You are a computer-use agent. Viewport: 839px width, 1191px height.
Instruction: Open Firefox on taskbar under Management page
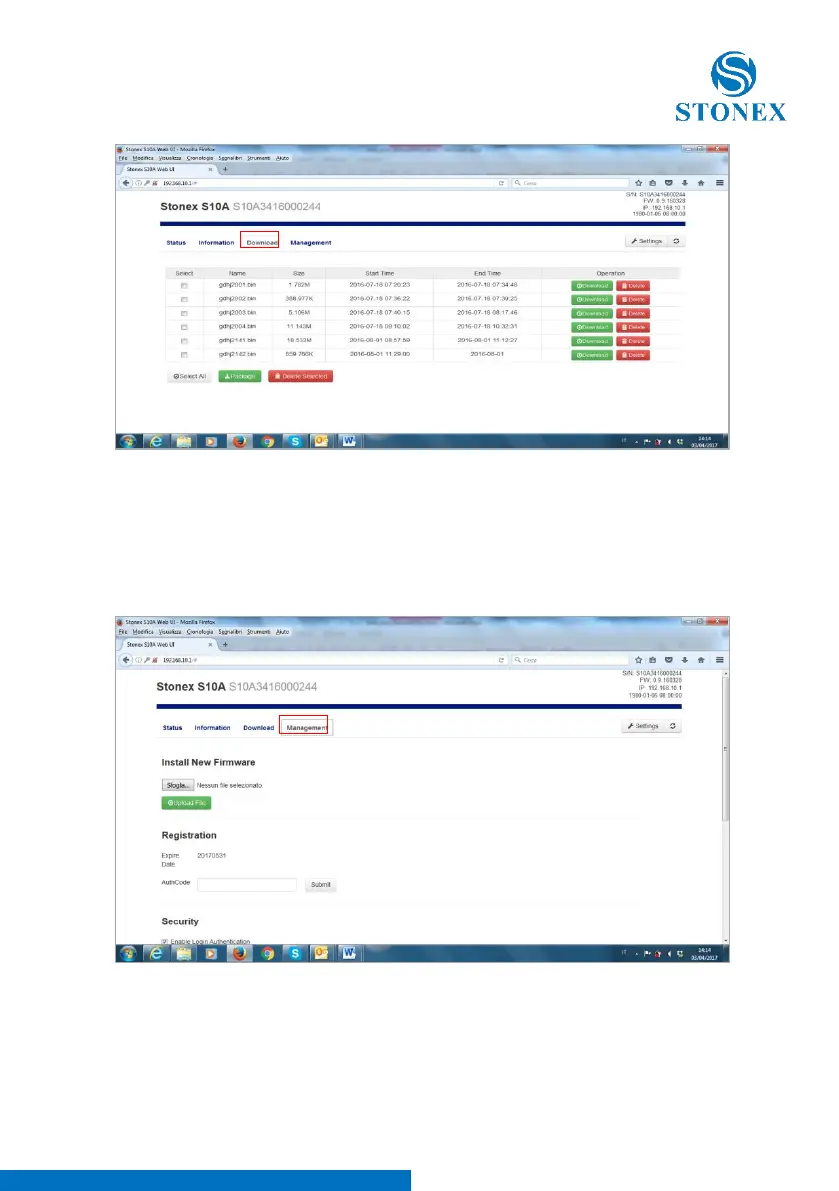point(239,953)
